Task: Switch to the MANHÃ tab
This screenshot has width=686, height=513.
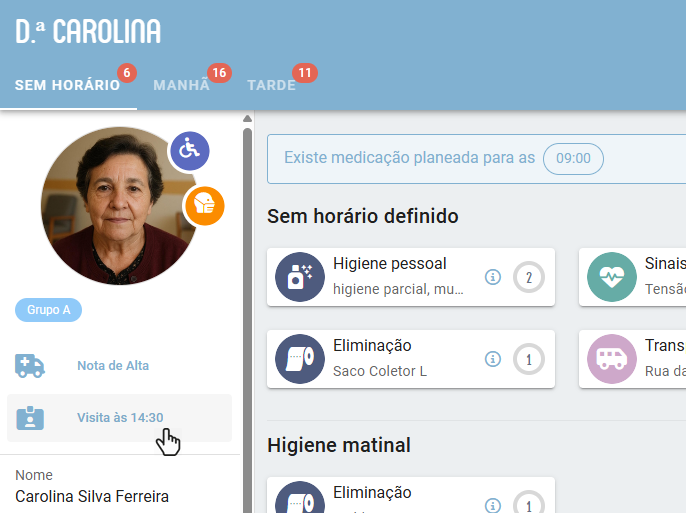Action: point(182,85)
